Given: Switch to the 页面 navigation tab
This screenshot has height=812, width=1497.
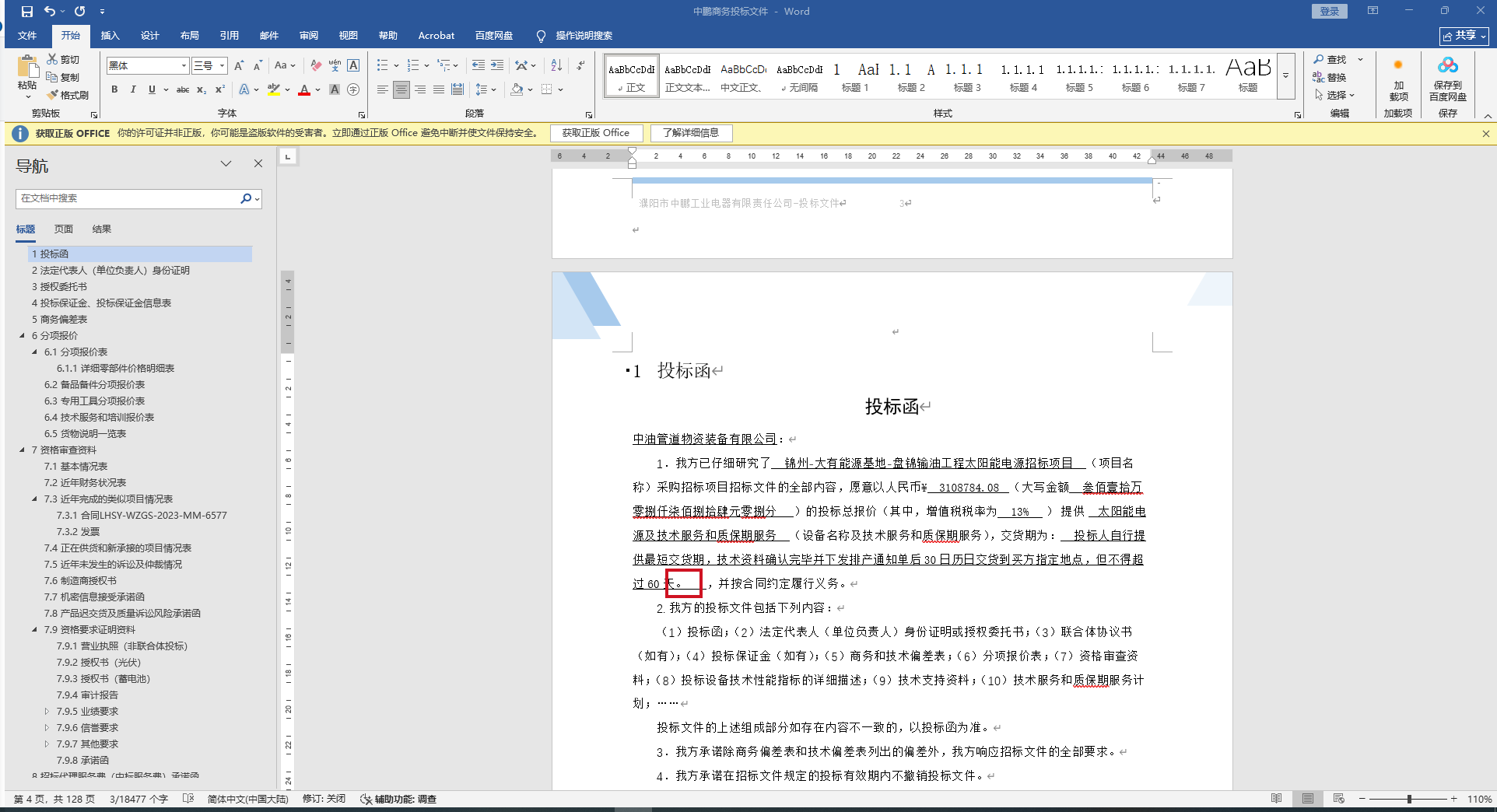Looking at the screenshot, I should click(x=63, y=229).
